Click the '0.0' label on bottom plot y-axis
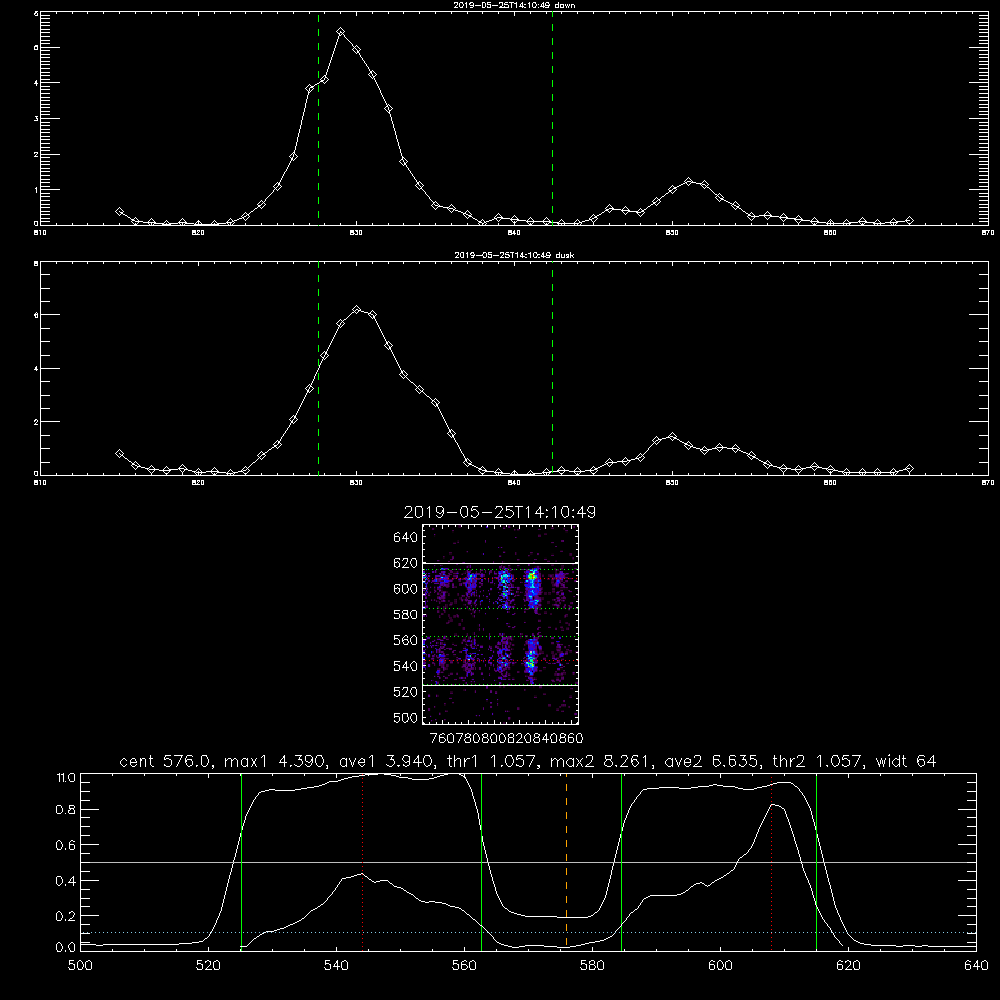 click(66, 948)
